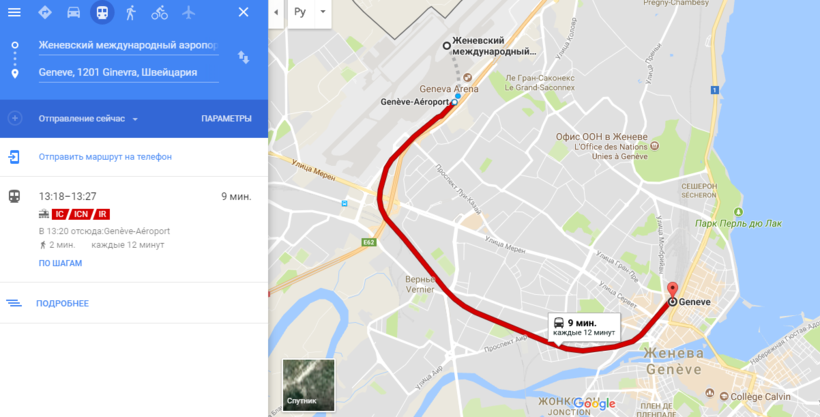The width and height of the screenshot is (820, 417).
Task: Select the best route directions icon
Action: 45,12
